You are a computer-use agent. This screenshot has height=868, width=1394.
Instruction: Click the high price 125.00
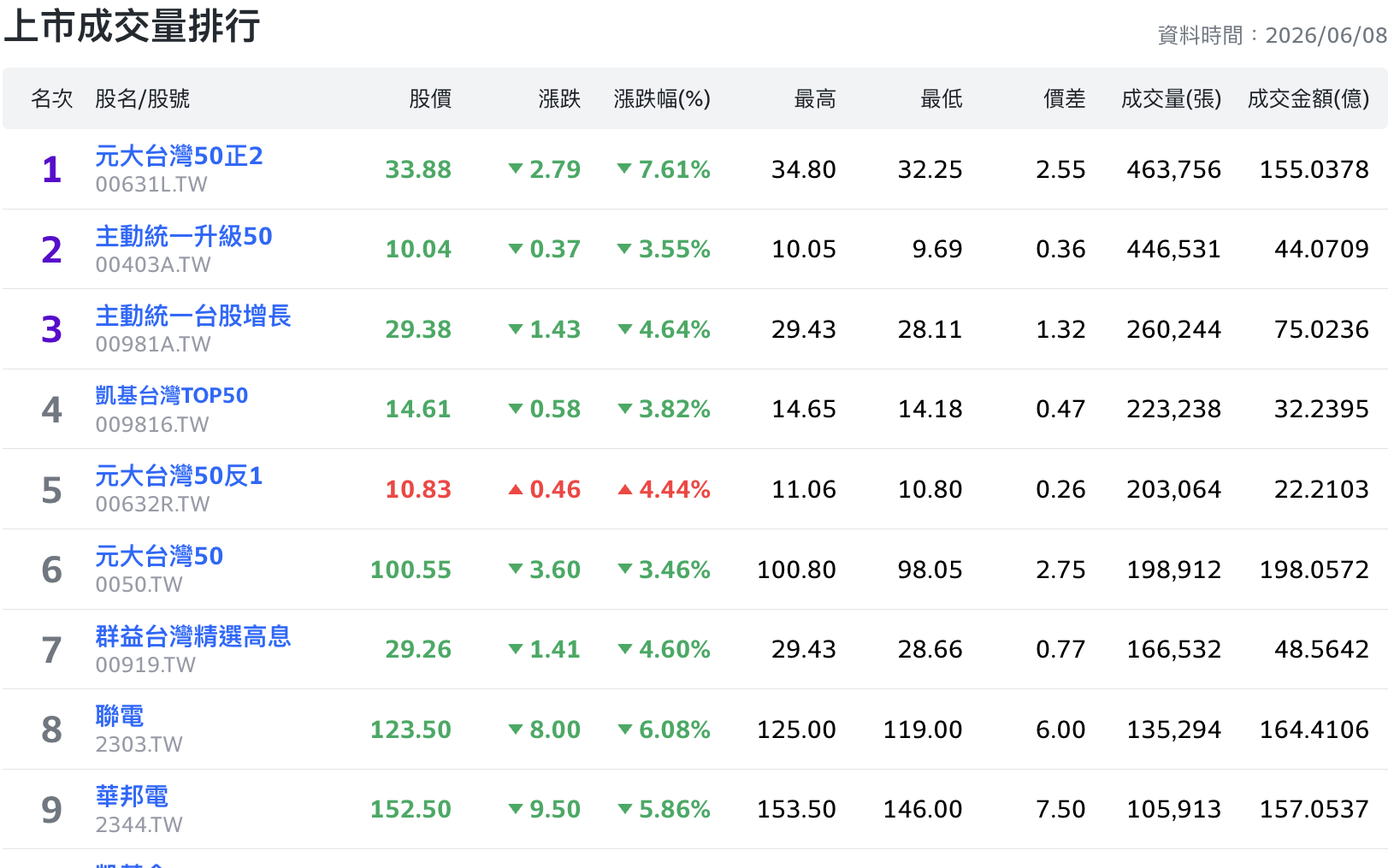[796, 729]
